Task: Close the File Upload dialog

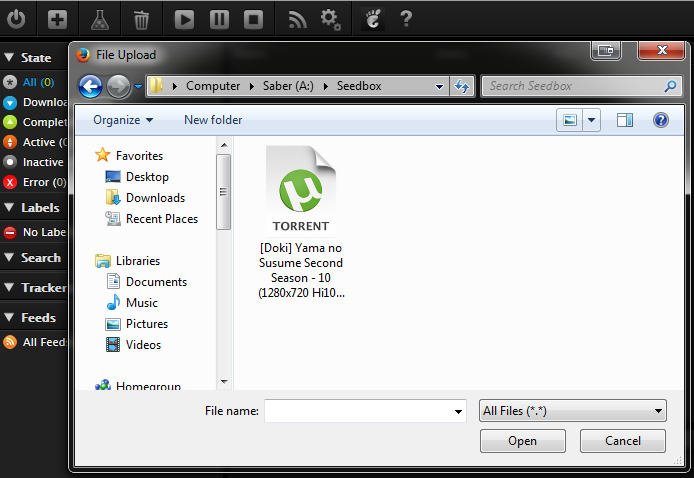Action: (x=662, y=50)
